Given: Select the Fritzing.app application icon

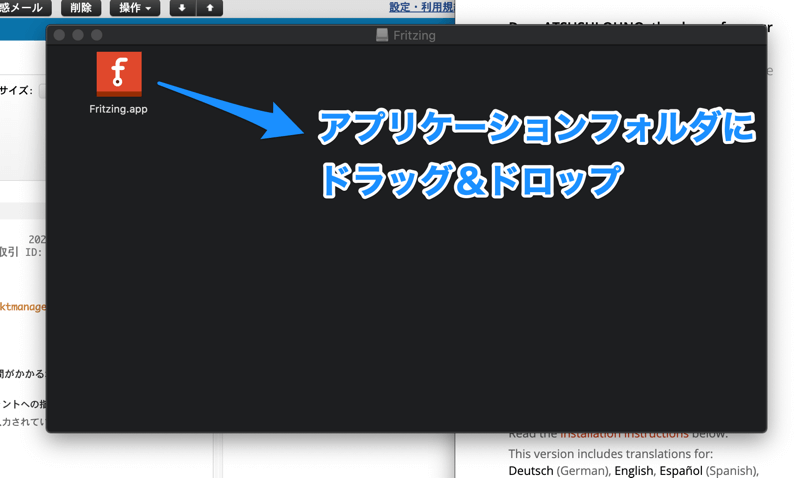Looking at the screenshot, I should coord(119,74).
